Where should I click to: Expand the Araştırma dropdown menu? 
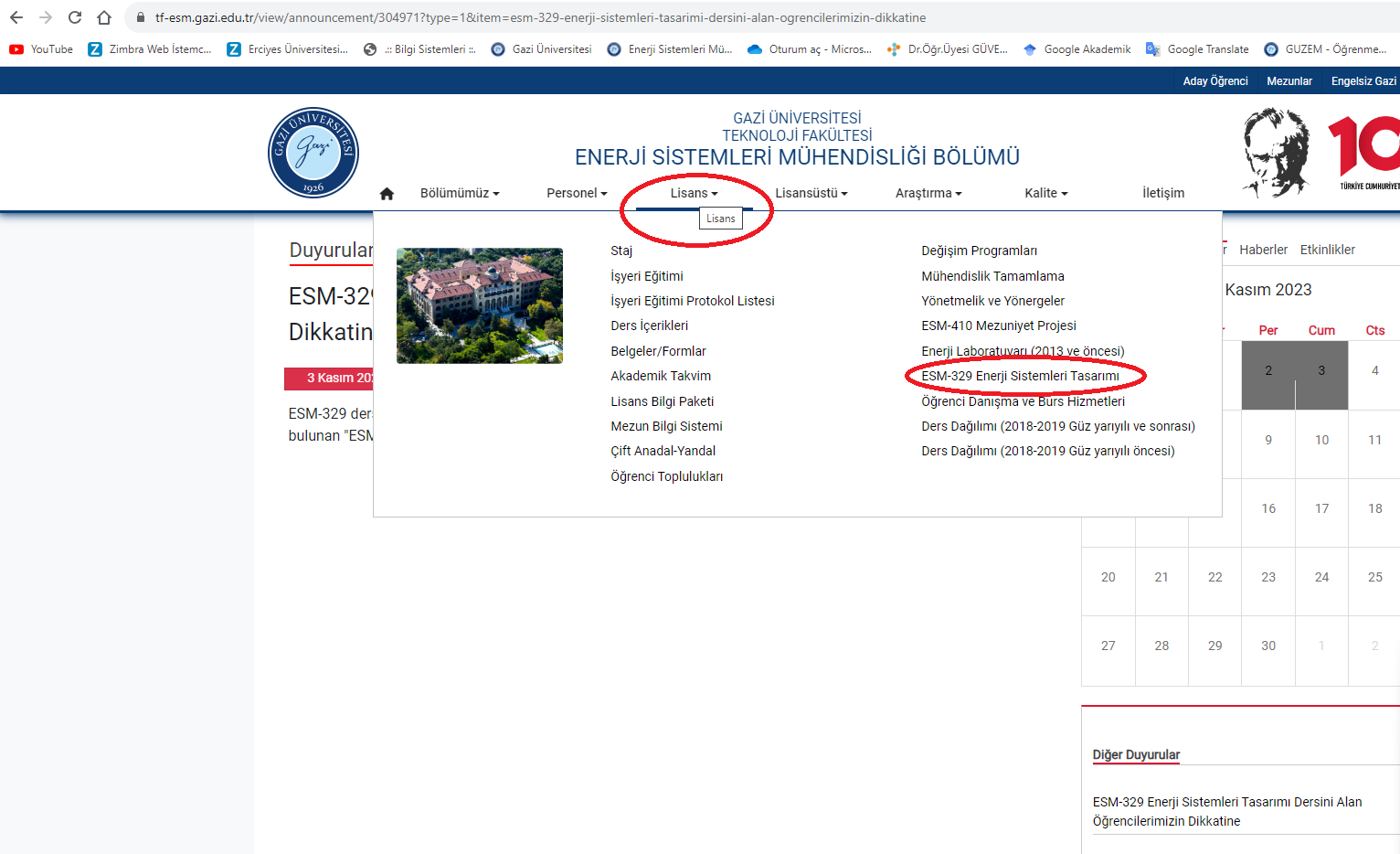(928, 192)
